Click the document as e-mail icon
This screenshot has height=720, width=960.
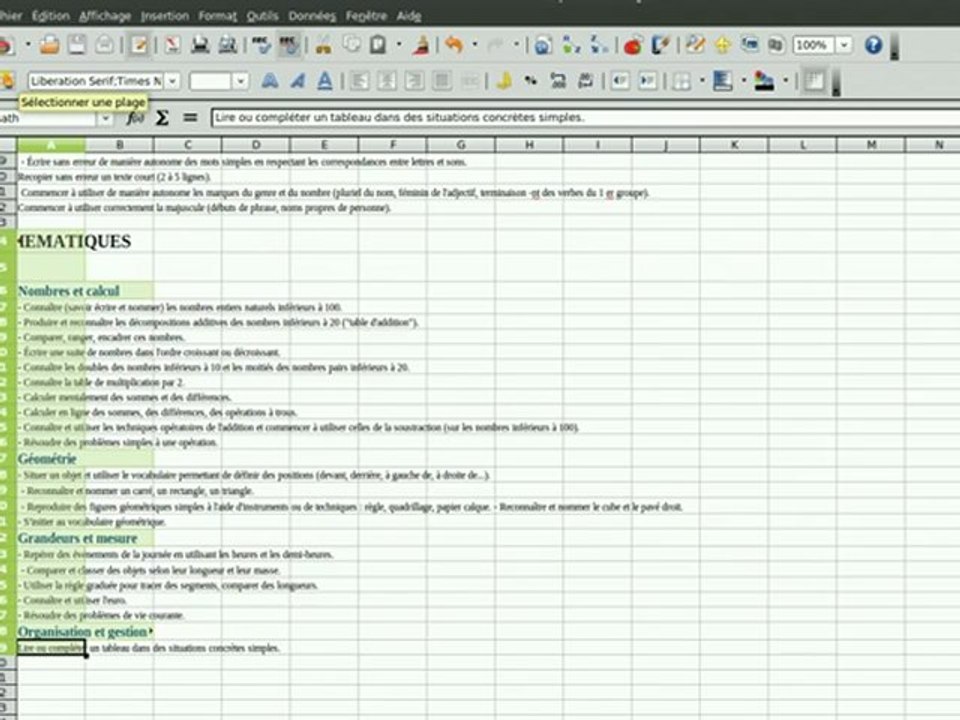[105, 45]
